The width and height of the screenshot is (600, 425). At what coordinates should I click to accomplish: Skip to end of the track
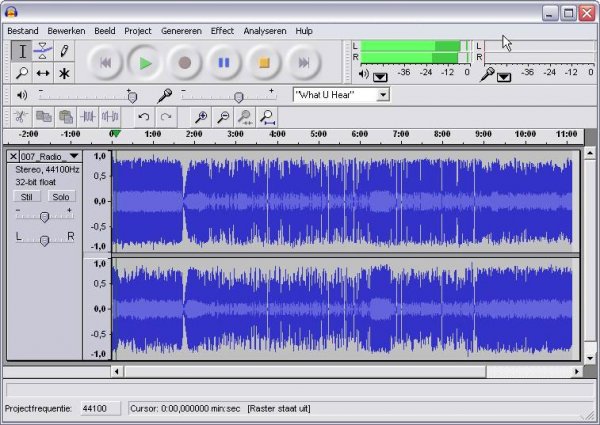tap(303, 62)
